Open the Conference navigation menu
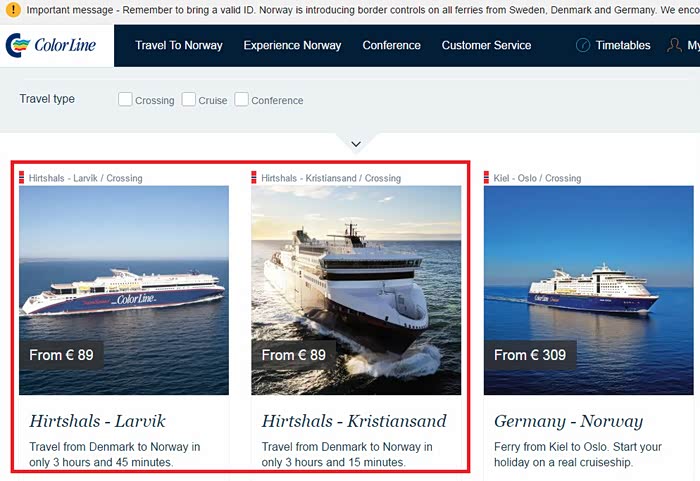700x481 pixels. click(391, 46)
